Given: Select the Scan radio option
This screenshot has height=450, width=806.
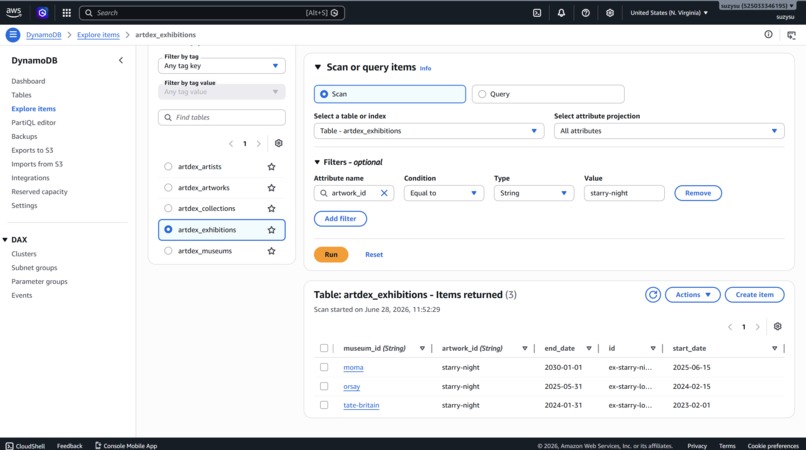Looking at the screenshot, I should tap(324, 94).
